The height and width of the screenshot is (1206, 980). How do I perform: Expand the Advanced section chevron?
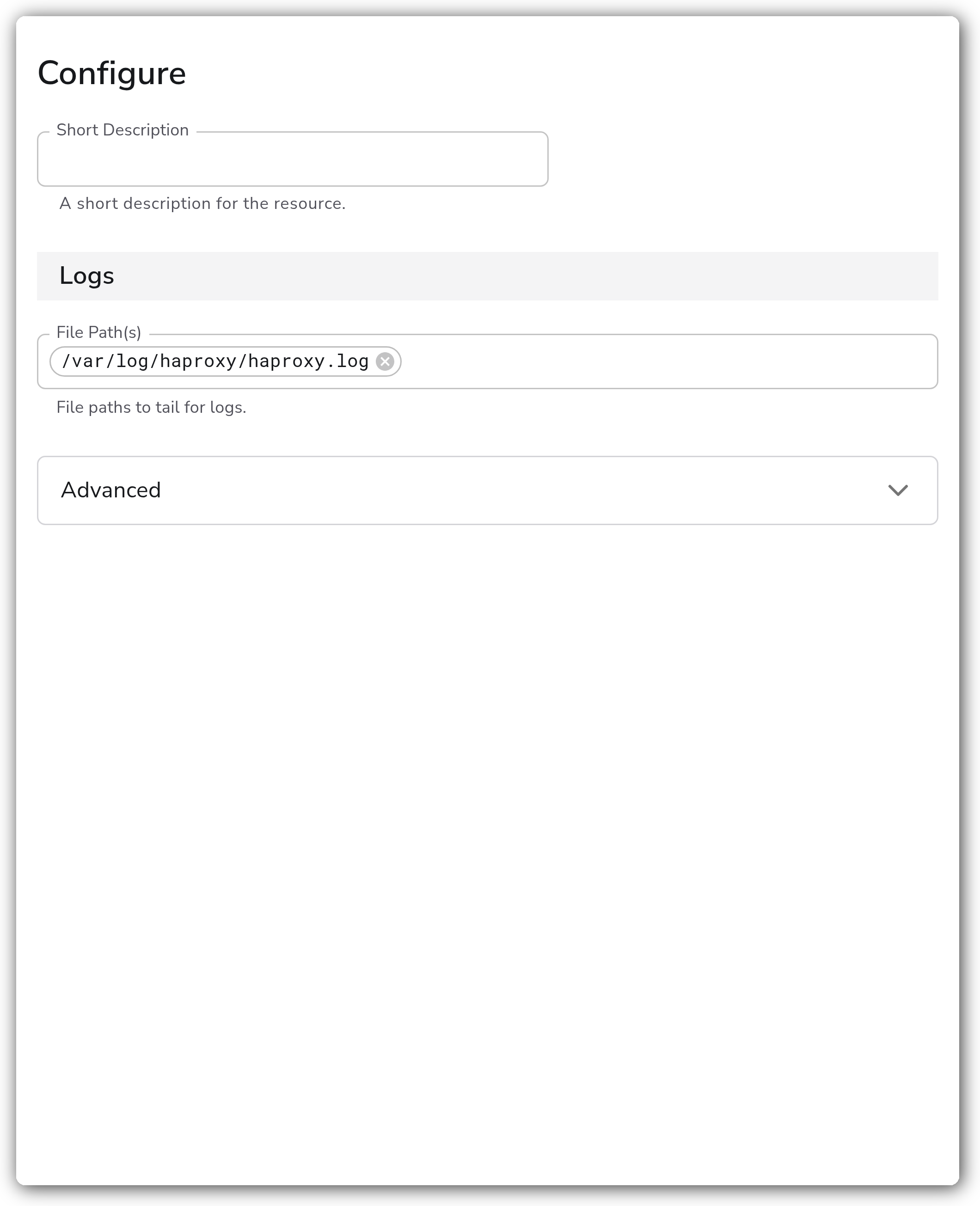click(898, 490)
